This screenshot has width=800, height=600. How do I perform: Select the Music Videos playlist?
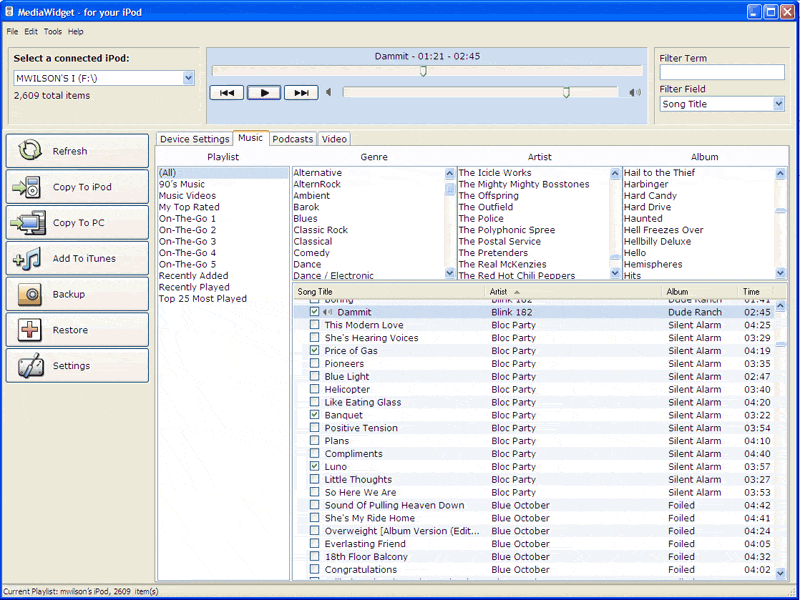click(x=187, y=195)
